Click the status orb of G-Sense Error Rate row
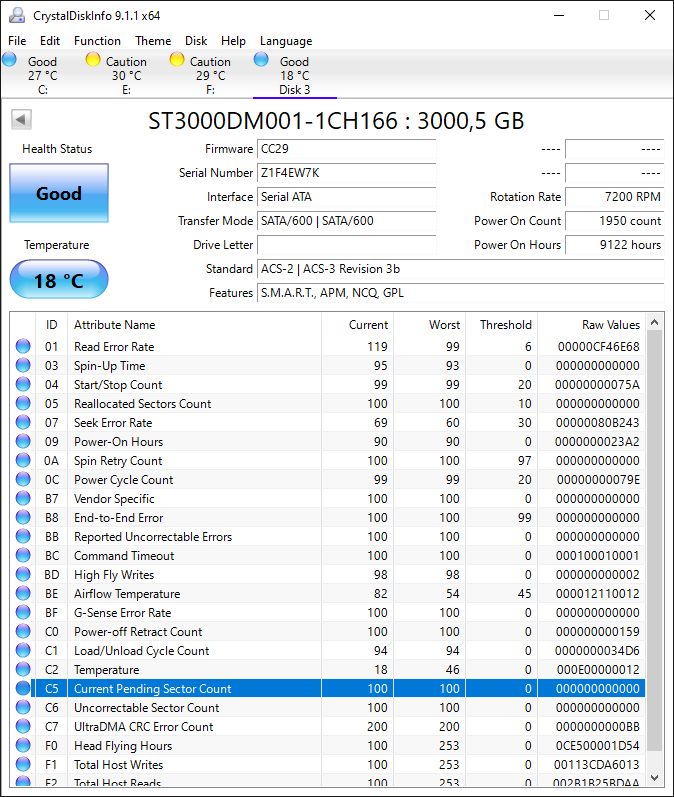Image resolution: width=674 pixels, height=797 pixels. (x=23, y=612)
